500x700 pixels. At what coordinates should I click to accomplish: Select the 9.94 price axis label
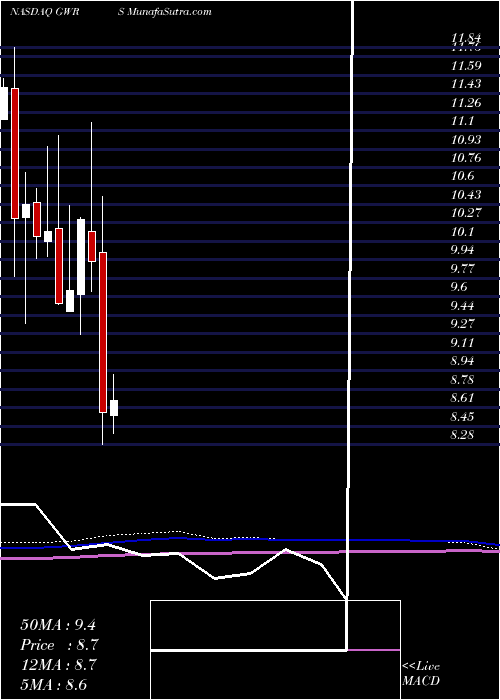[462, 250]
